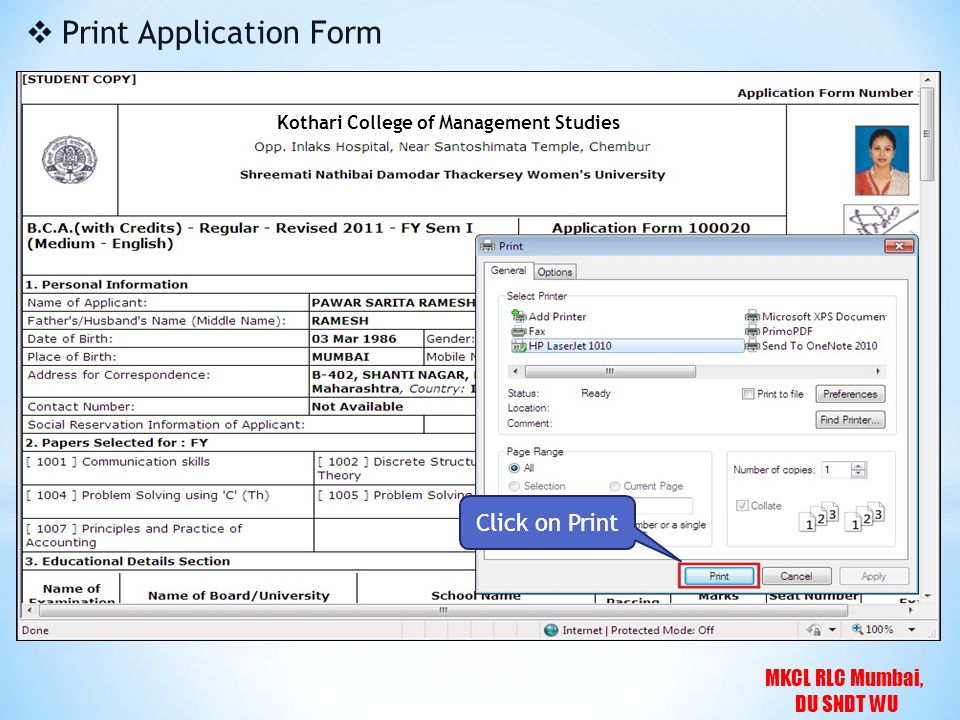This screenshot has width=960, height=720.
Task: Select Microsoft XPS Document printer
Action: [816, 317]
